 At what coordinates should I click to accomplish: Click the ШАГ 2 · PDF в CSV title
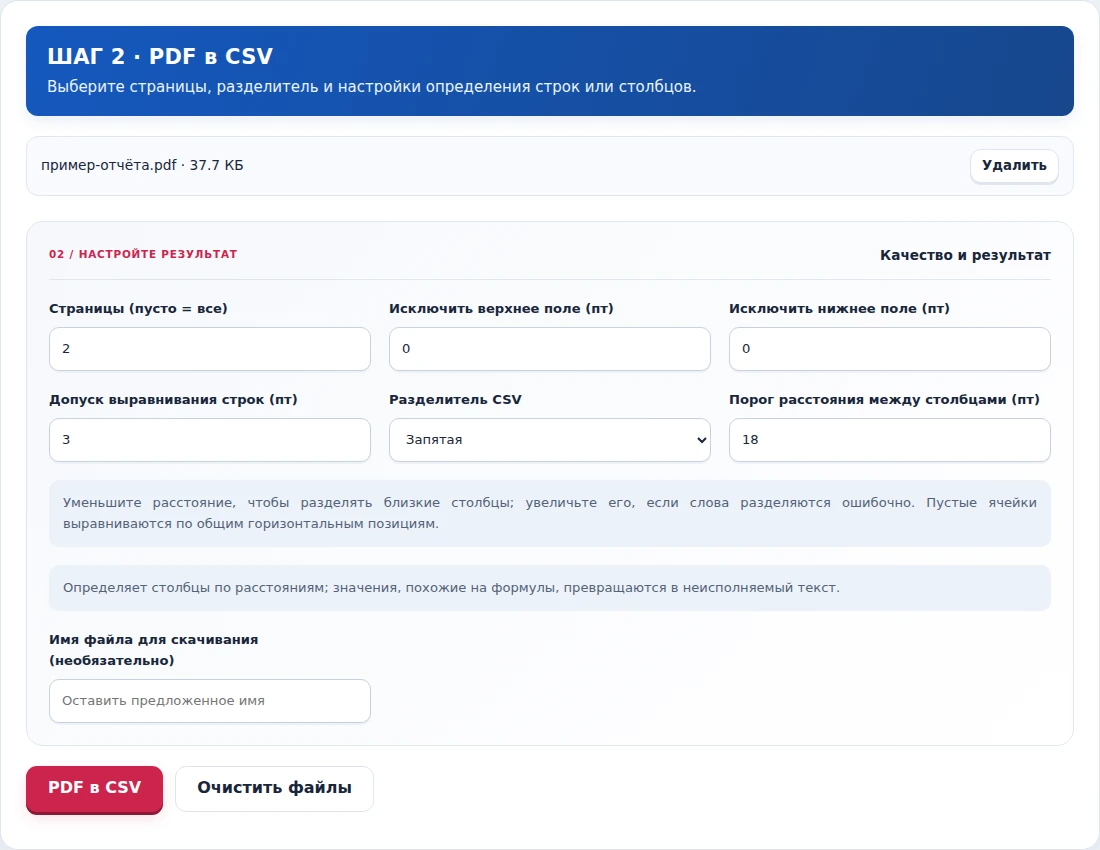pyautogui.click(x=160, y=56)
